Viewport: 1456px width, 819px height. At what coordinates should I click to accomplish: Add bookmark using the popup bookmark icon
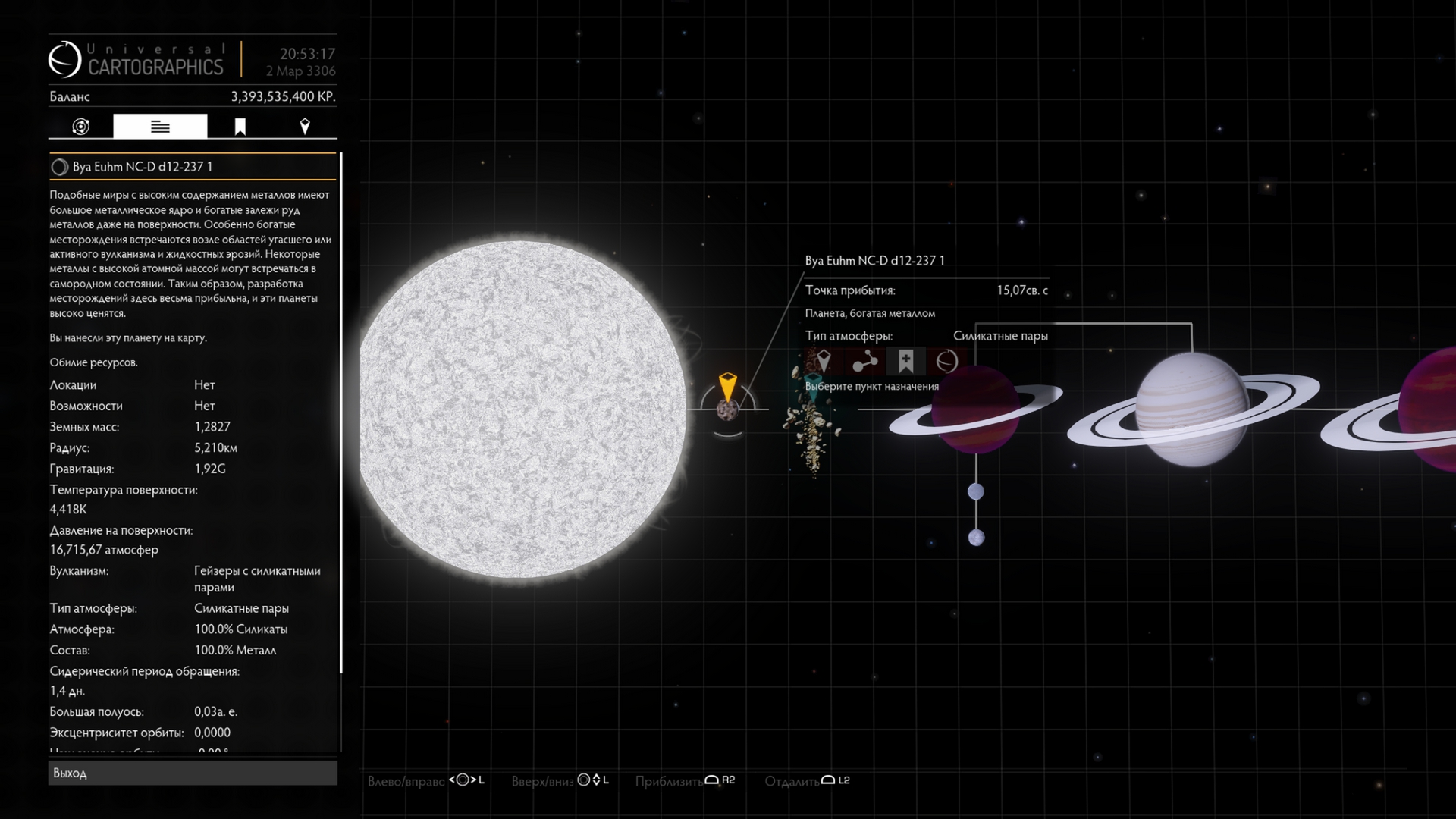pyautogui.click(x=905, y=361)
